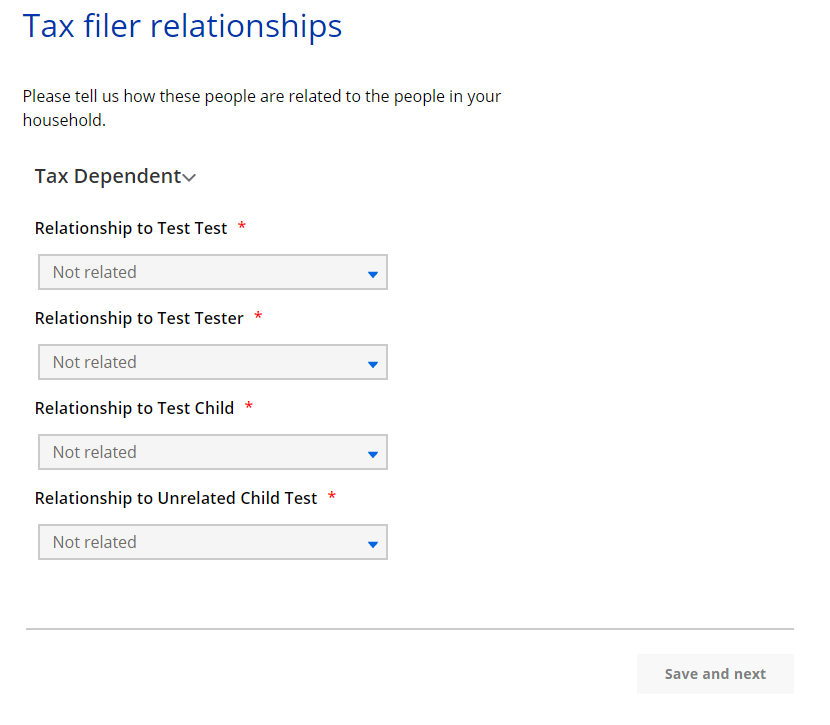The image size is (830, 725).
Task: Click blue arrow on Unrelated Child Test dropdown
Action: point(372,544)
